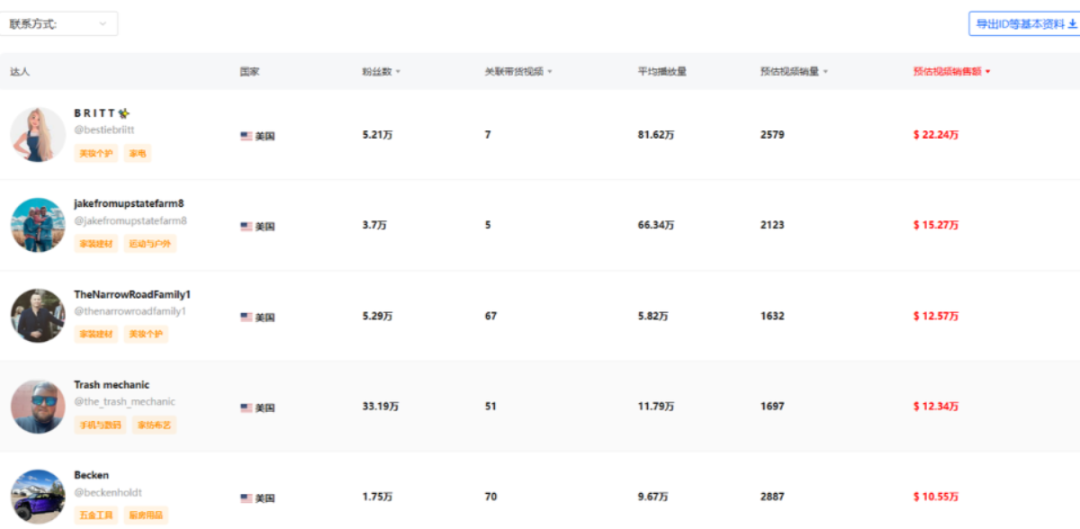Open Trash mechanic's avatar photo
Viewport: 1080px width, 529px height.
pyautogui.click(x=38, y=406)
